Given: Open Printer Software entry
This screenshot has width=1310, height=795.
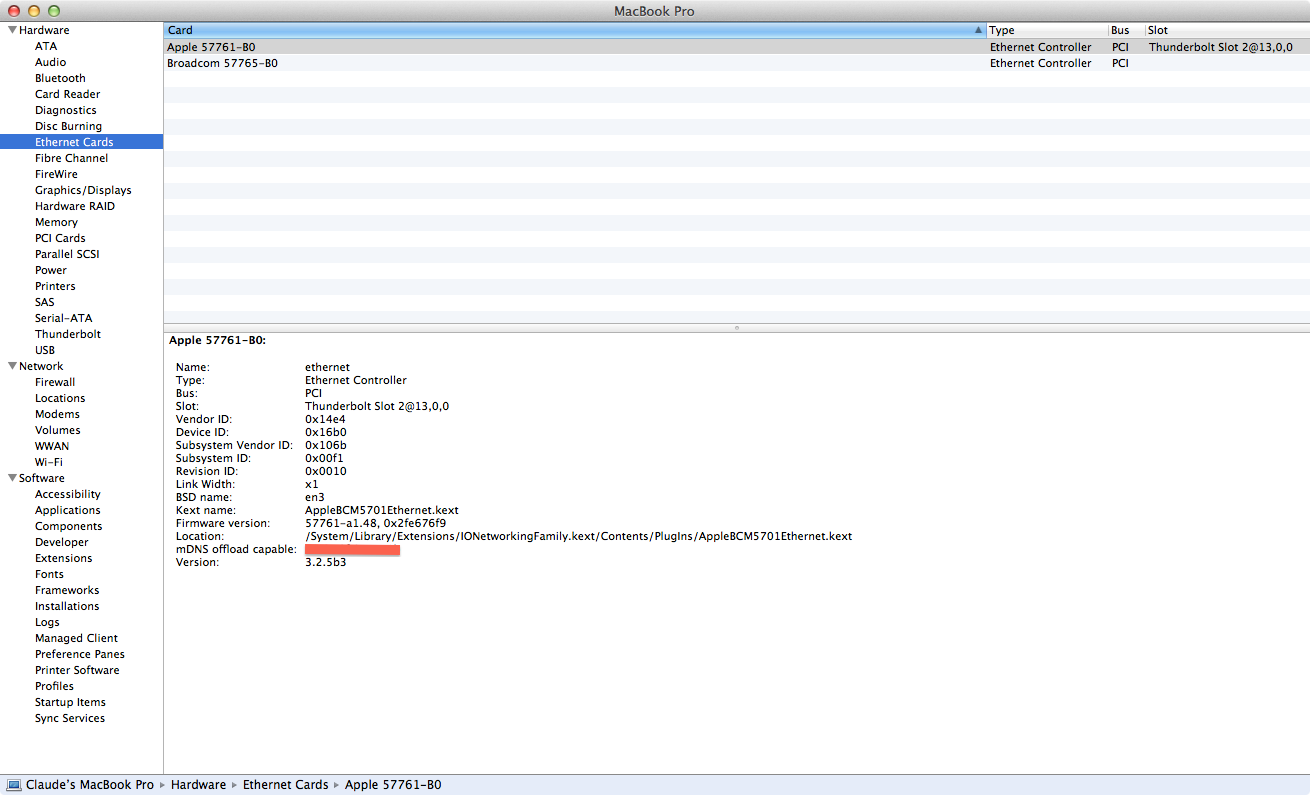Looking at the screenshot, I should point(77,670).
